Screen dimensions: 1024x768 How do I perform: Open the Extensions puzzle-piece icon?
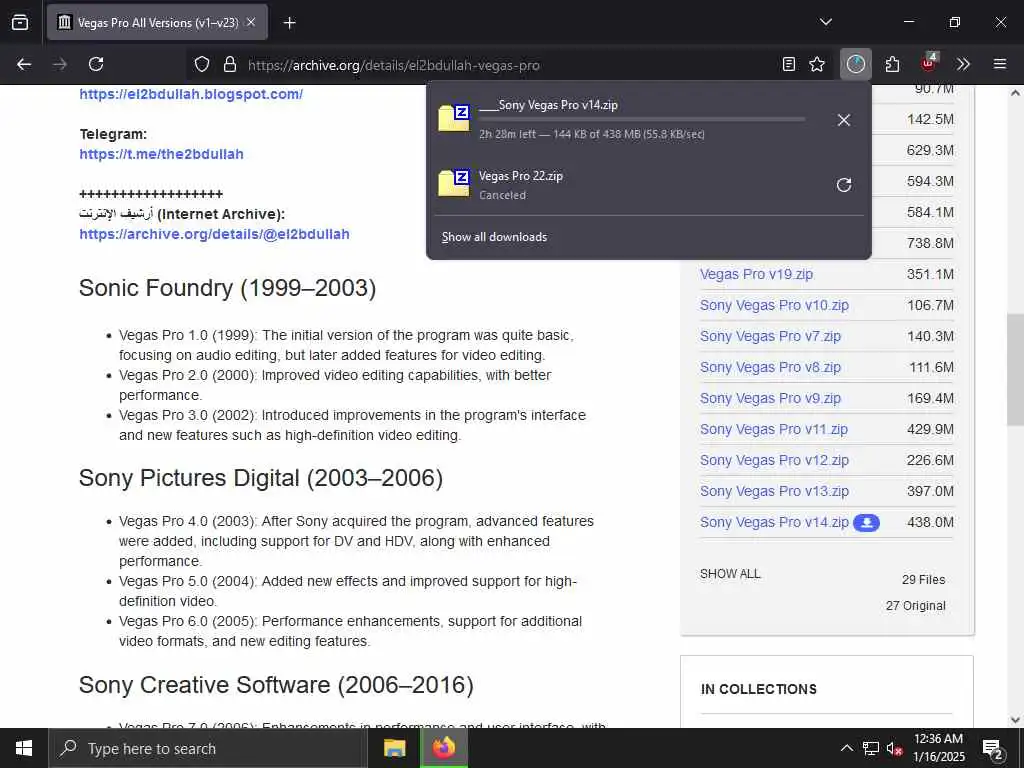click(x=892, y=64)
